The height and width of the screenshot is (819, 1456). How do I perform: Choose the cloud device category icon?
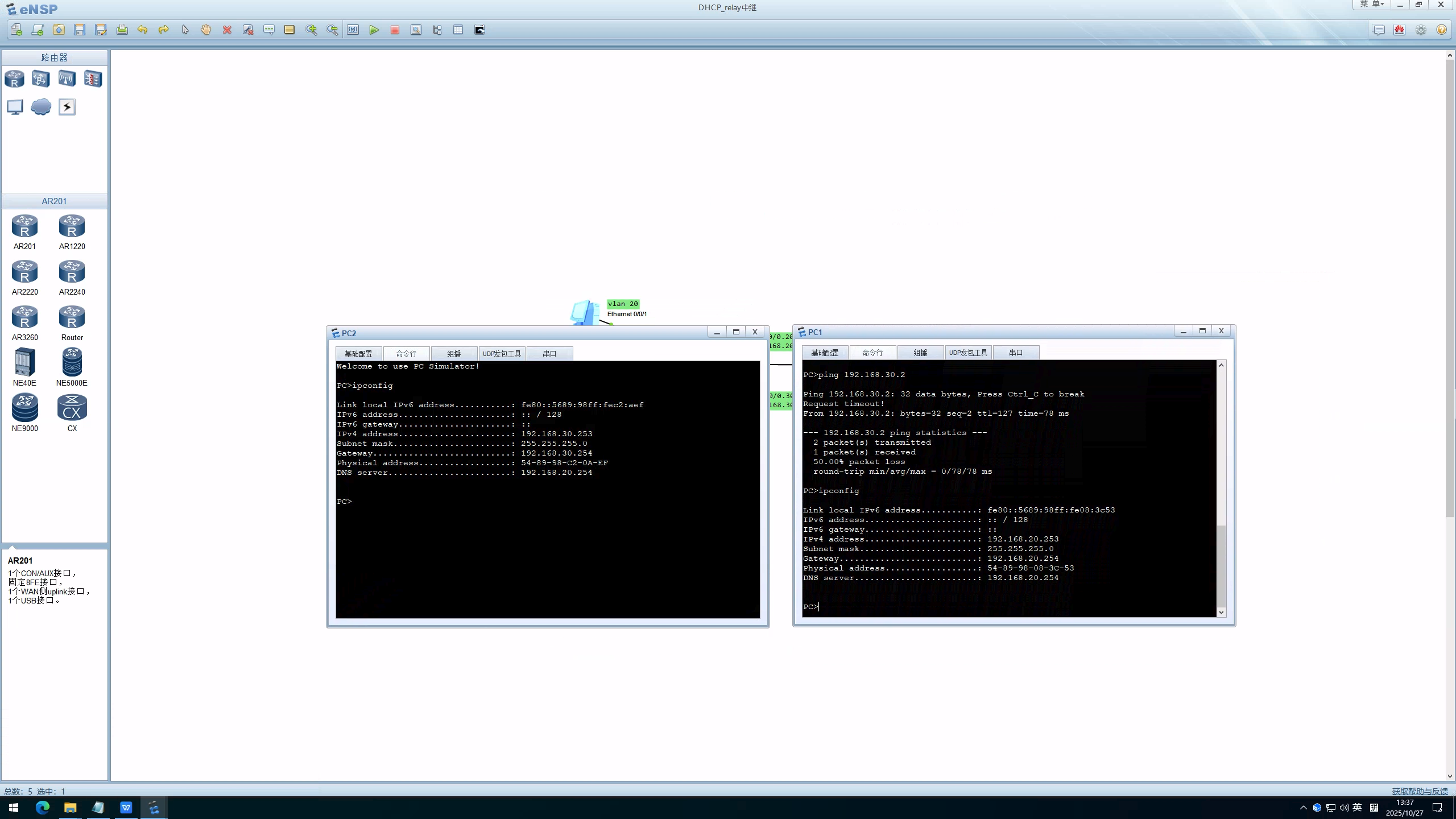[41, 107]
